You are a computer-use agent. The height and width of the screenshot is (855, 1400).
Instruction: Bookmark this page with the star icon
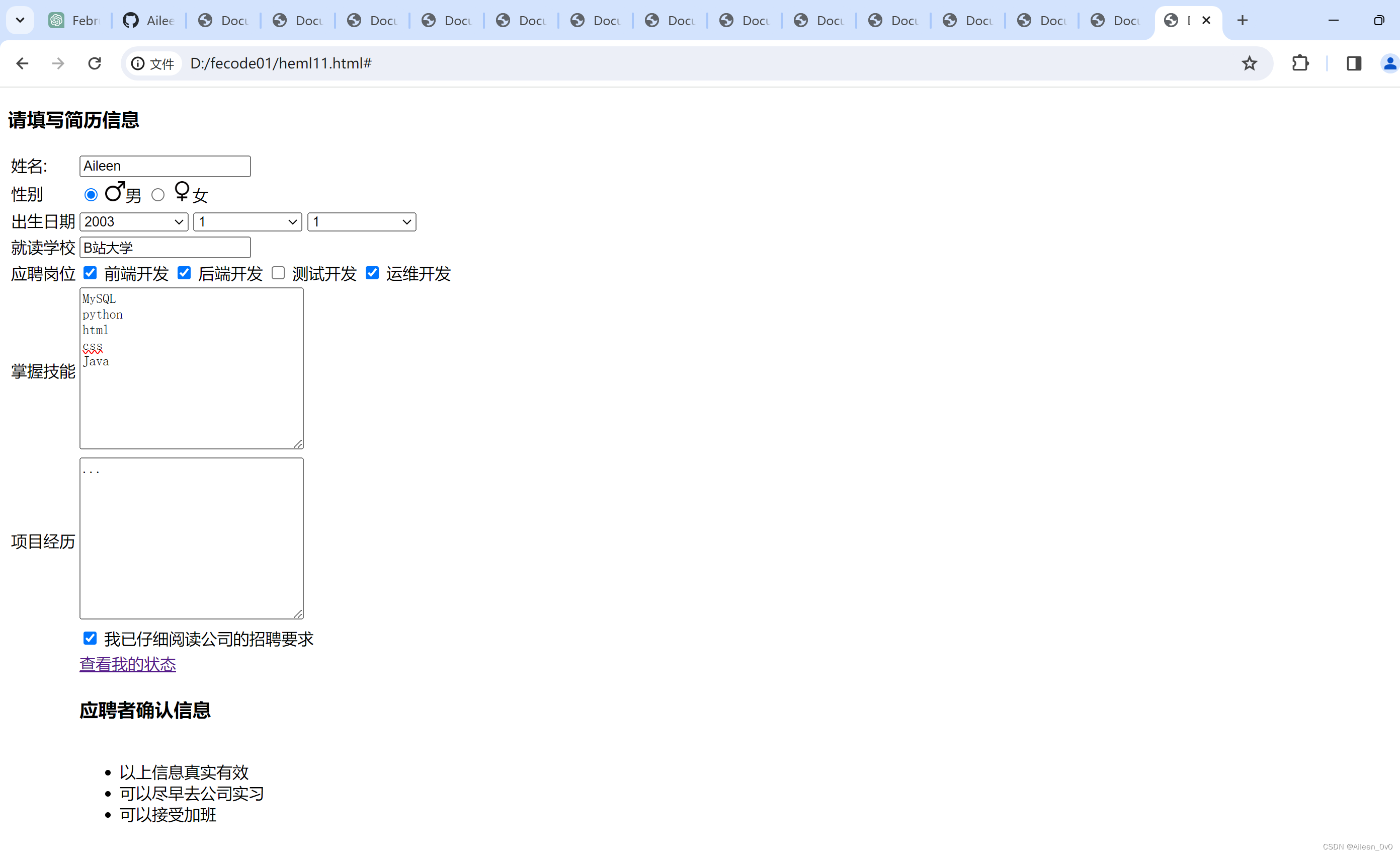coord(1249,63)
